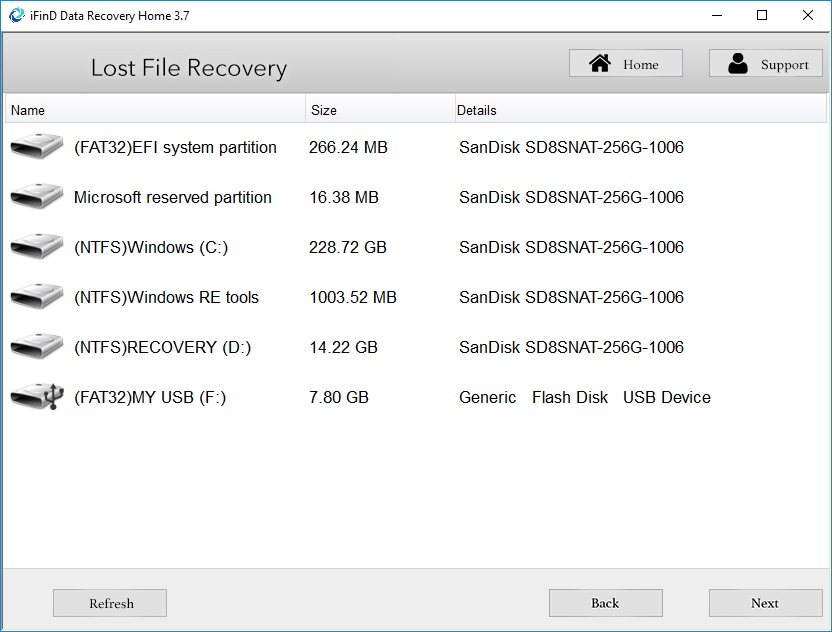Open the Support button label
Image resolution: width=832 pixels, height=632 pixels.
pyautogui.click(x=784, y=65)
